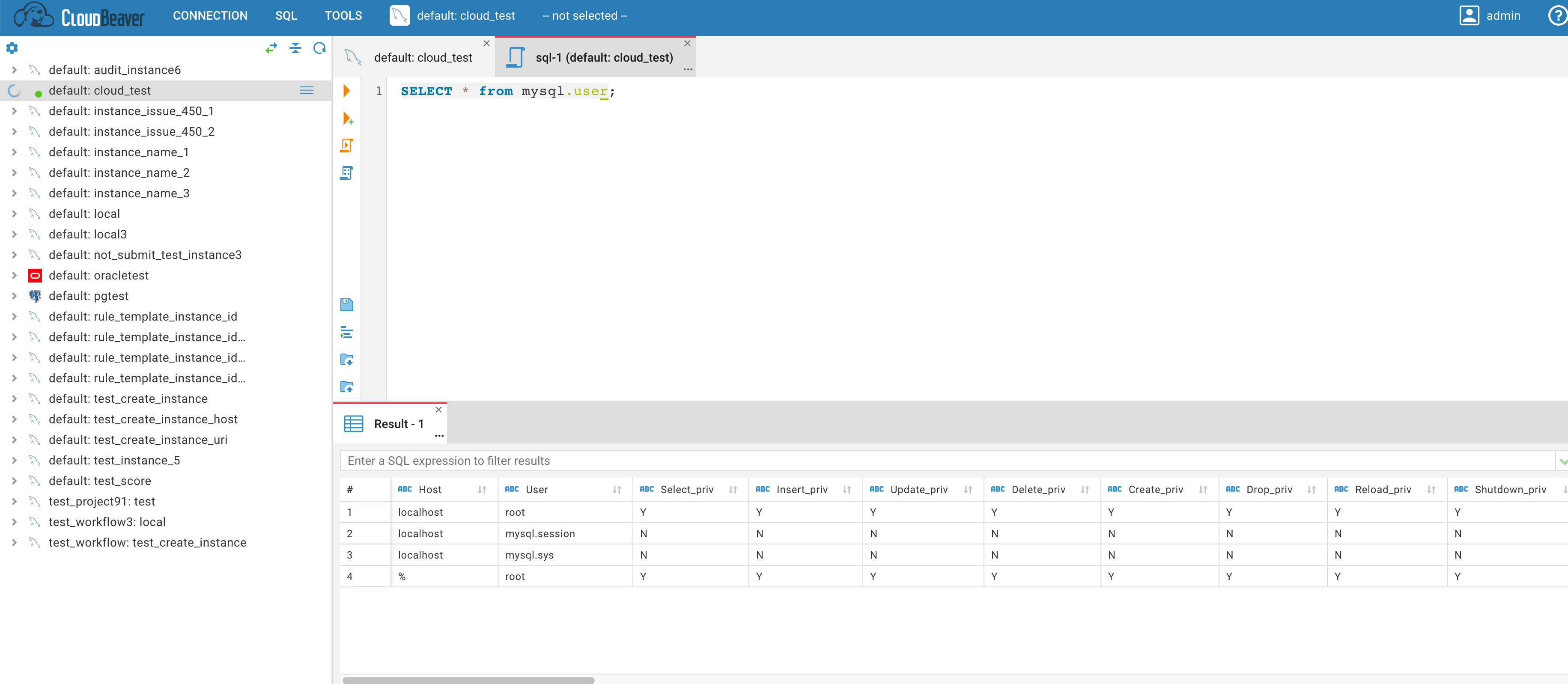Expand test_workflow3: local in the tree
The image size is (1568, 684).
(x=15, y=521)
